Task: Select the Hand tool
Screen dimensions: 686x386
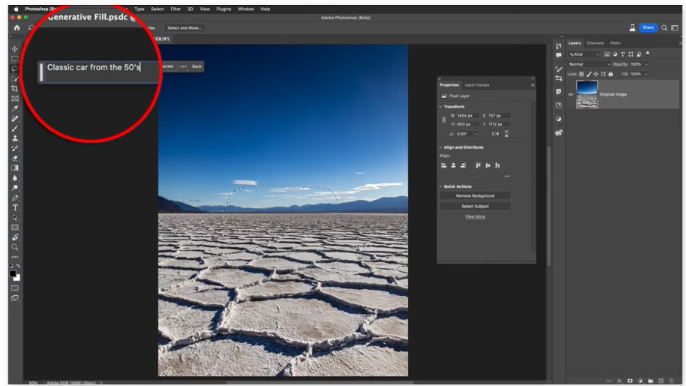Action: coord(15,237)
